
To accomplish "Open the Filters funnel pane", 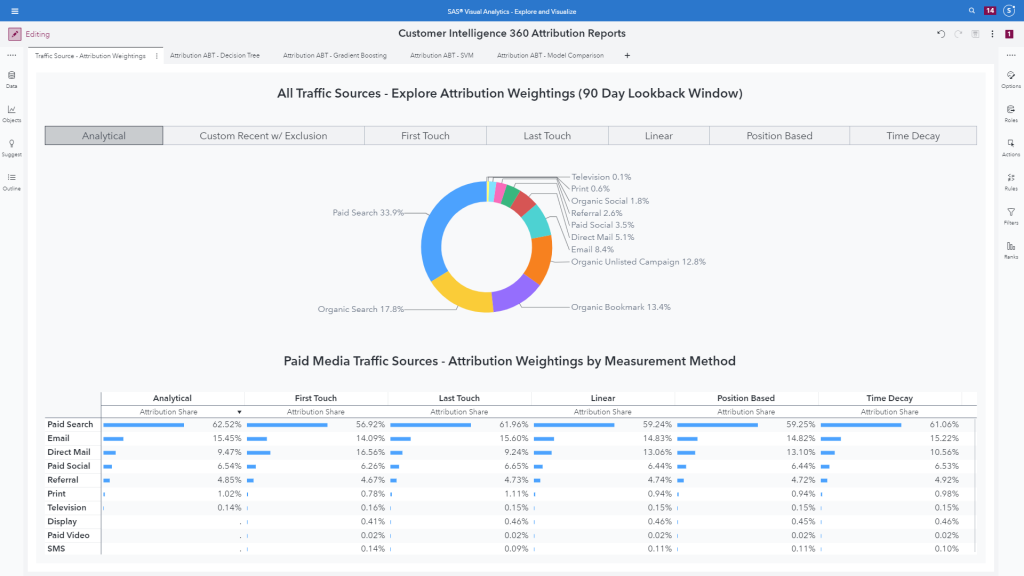I will pos(1011,215).
